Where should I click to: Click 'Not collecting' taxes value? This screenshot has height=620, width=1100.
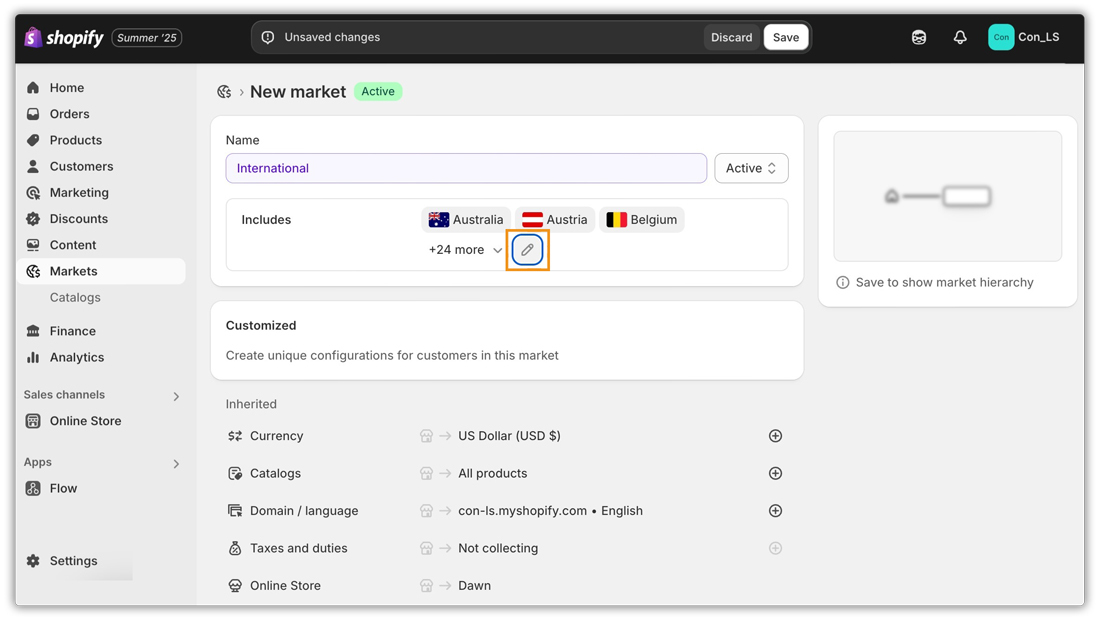coord(498,548)
